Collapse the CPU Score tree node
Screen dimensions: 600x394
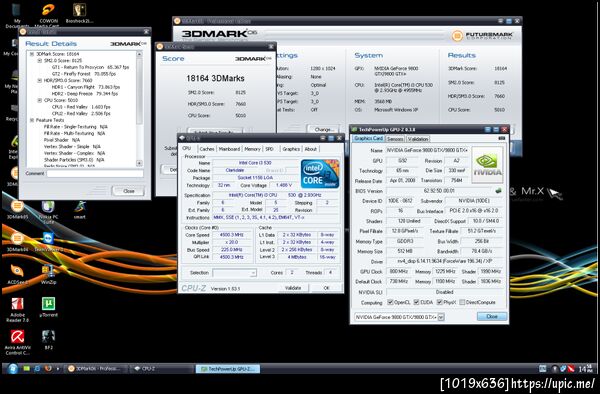39,100
